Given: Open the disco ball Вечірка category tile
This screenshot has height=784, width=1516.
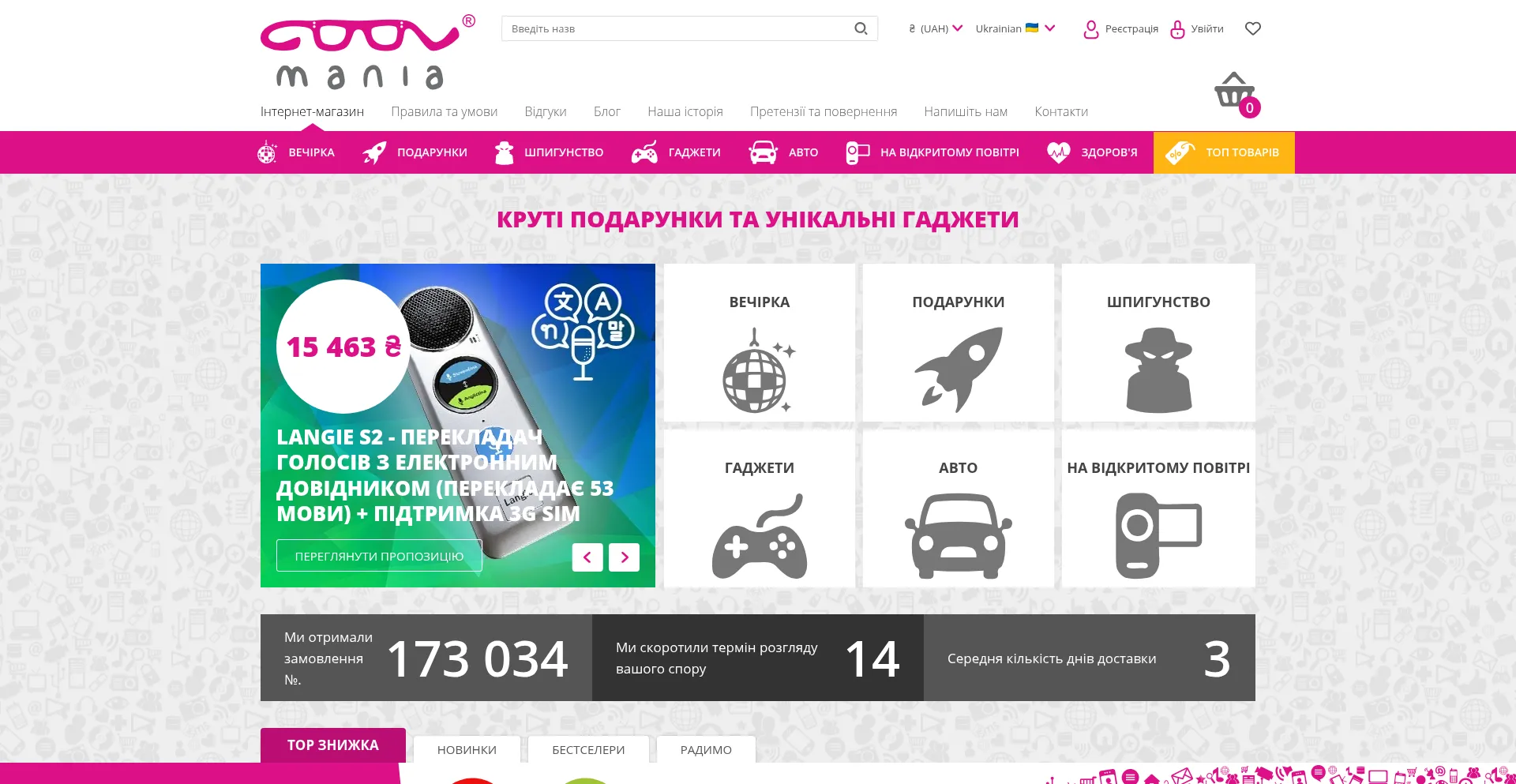Looking at the screenshot, I should pyautogui.click(x=759, y=343).
